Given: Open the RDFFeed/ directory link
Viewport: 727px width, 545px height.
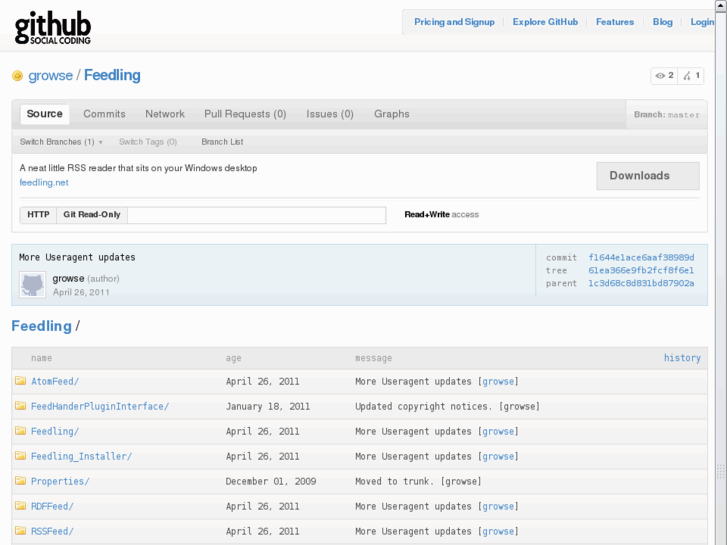Looking at the screenshot, I should click(52, 507).
